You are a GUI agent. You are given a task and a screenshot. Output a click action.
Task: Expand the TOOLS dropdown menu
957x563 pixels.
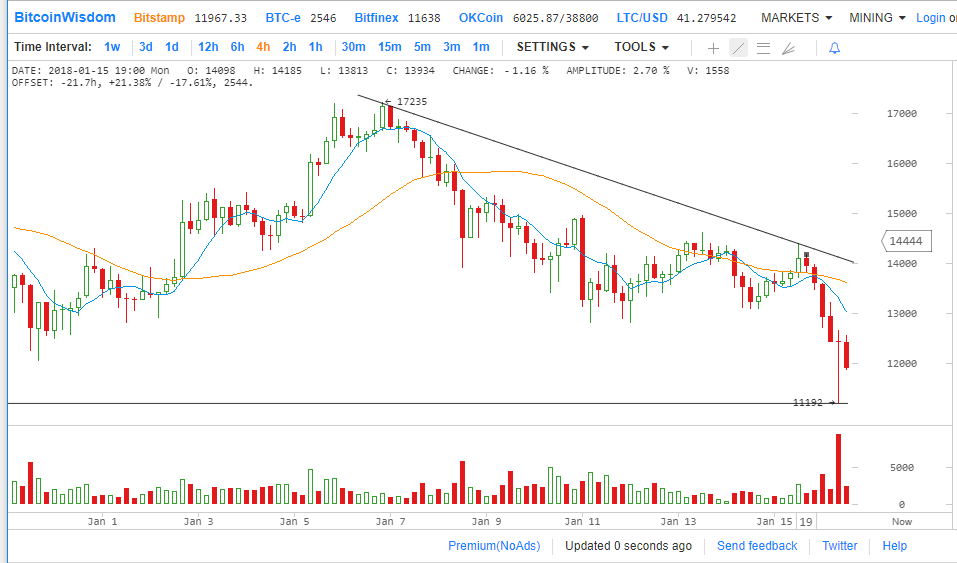[641, 47]
